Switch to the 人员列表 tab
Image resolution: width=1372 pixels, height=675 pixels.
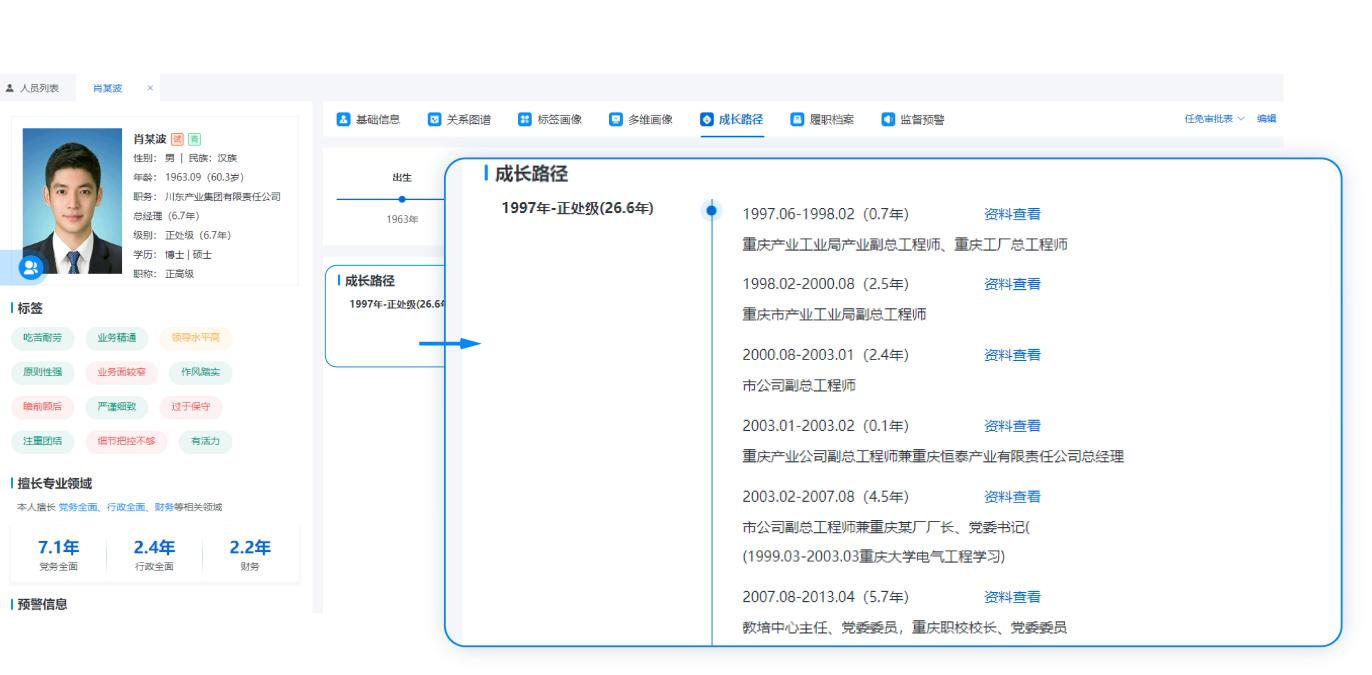[38, 88]
